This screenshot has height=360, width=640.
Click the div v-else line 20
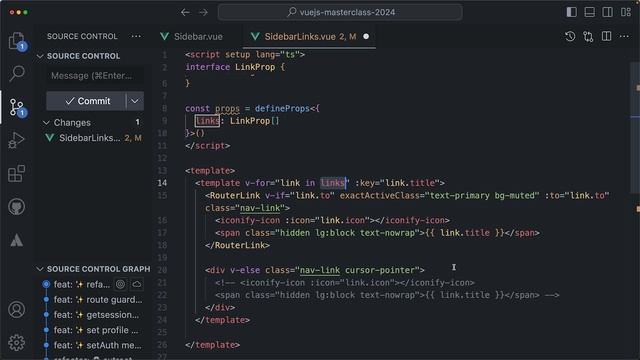(x=315, y=270)
